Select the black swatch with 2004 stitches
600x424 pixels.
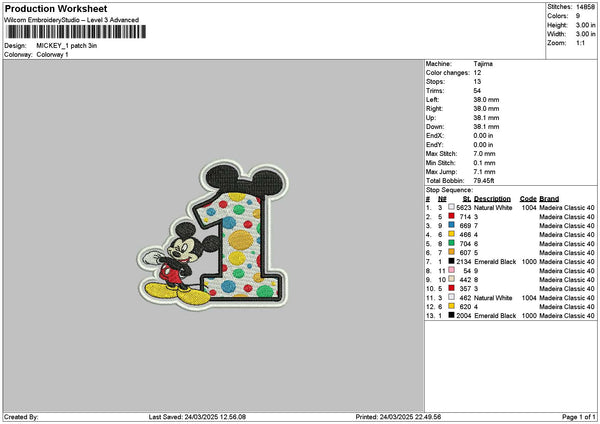point(452,315)
